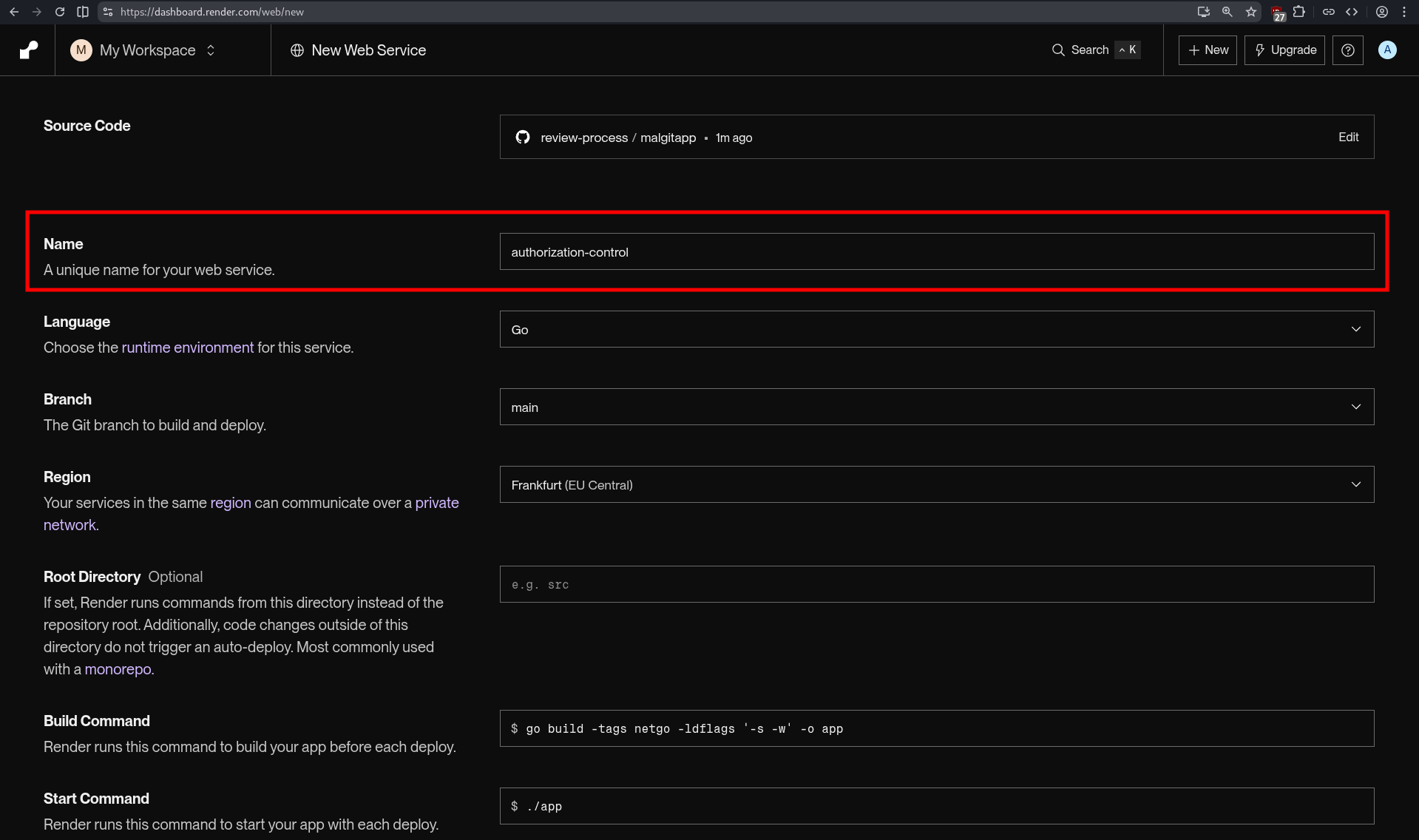Bookmark the page with the star icon
The width and height of the screenshot is (1419, 840).
[x=1251, y=12]
